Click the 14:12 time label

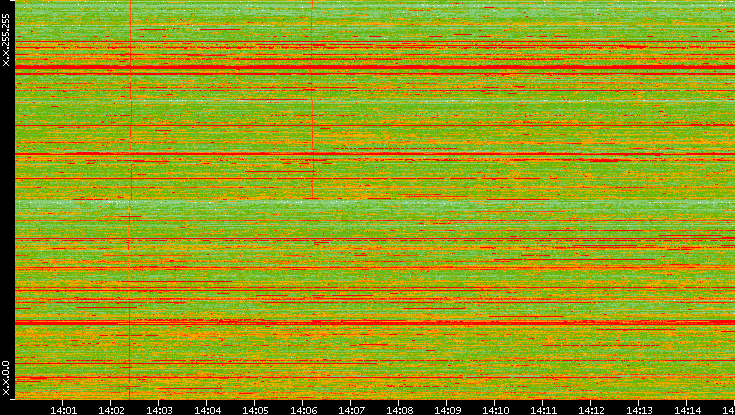tap(591, 411)
